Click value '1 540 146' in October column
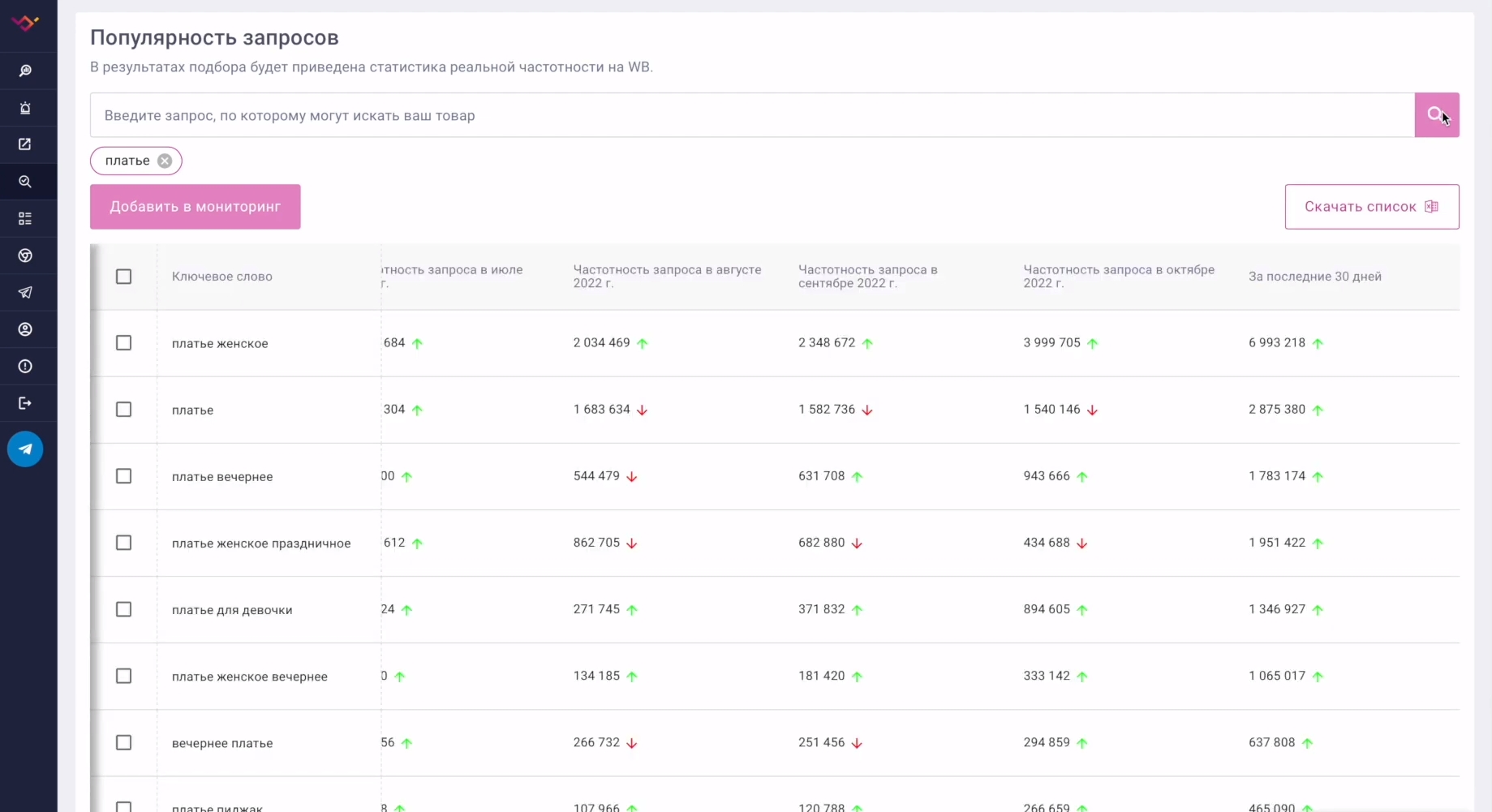 pyautogui.click(x=1052, y=410)
